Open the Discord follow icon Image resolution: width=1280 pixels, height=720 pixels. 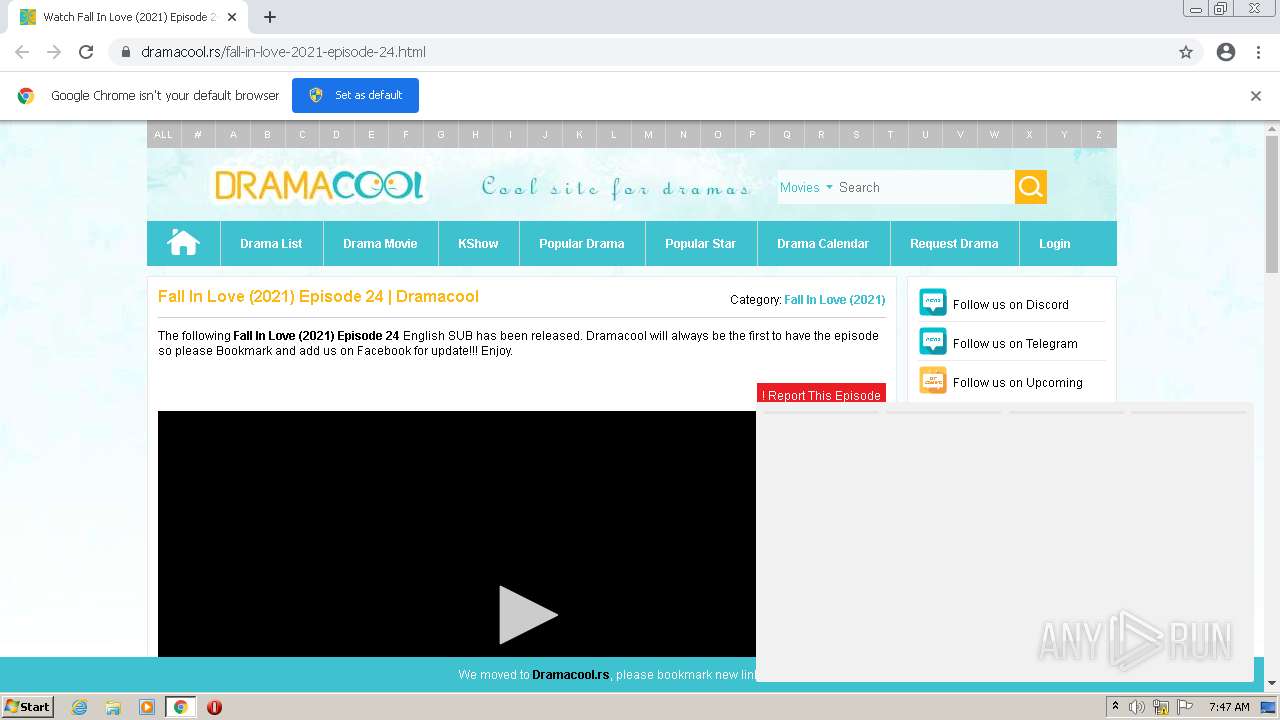pyautogui.click(x=933, y=303)
